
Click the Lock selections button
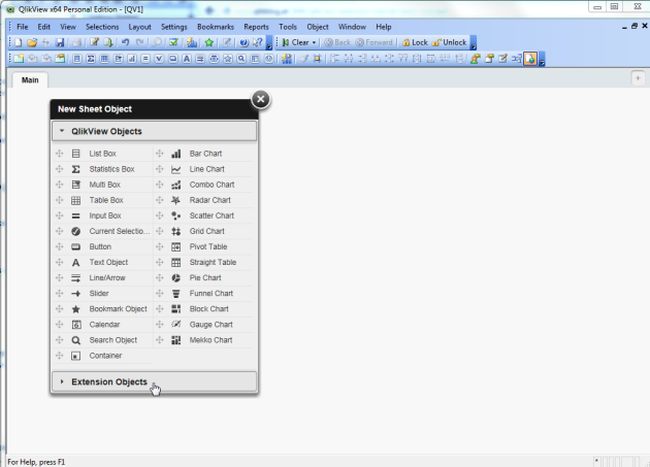click(x=415, y=42)
